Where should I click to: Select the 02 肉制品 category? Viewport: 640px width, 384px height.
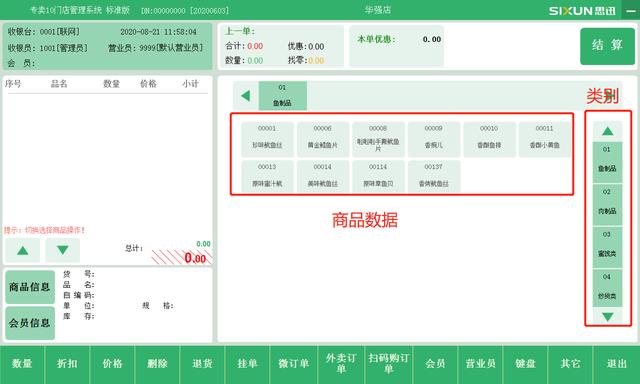[x=607, y=205]
